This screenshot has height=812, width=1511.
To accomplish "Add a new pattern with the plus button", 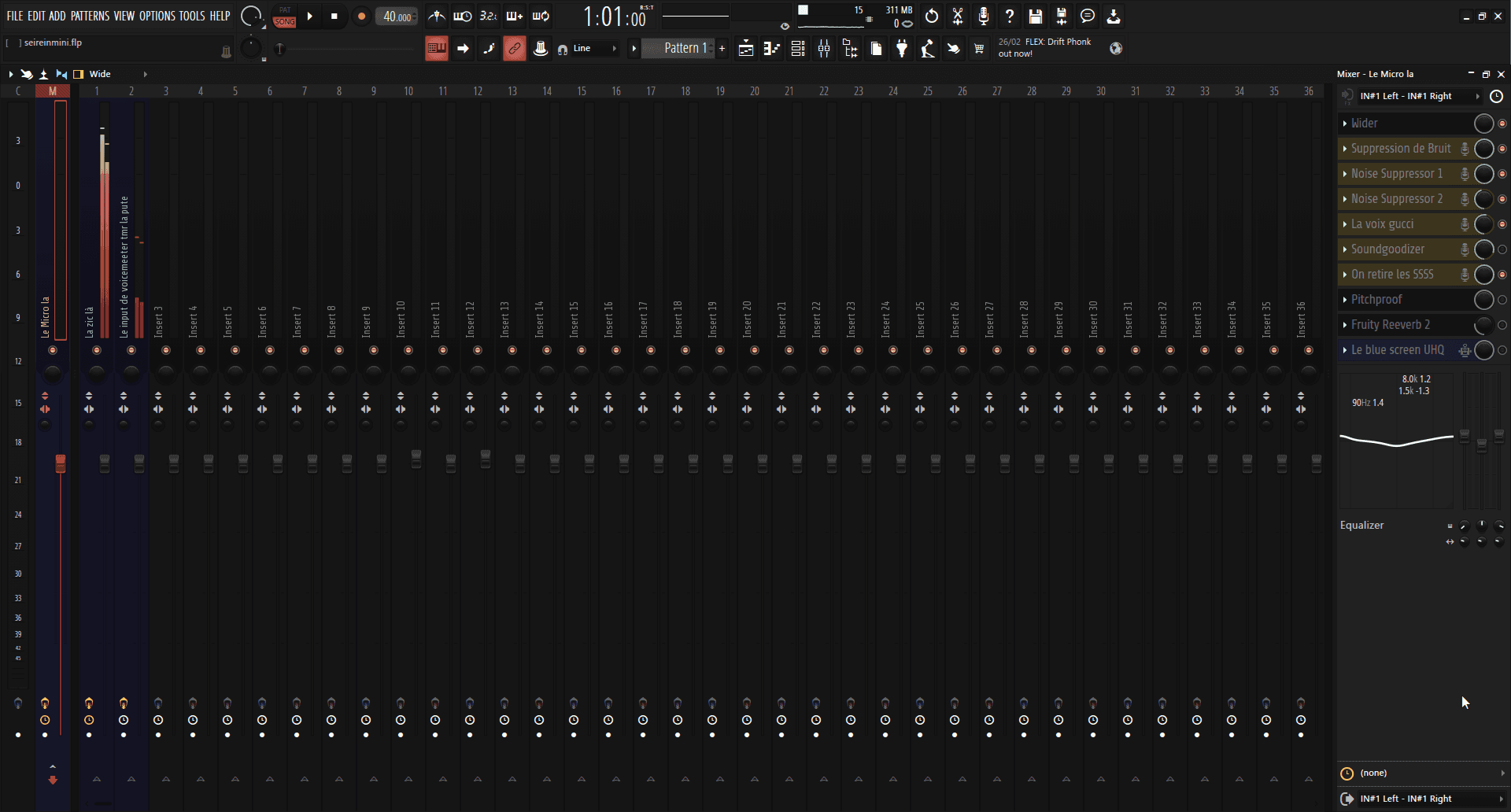I will (722, 48).
